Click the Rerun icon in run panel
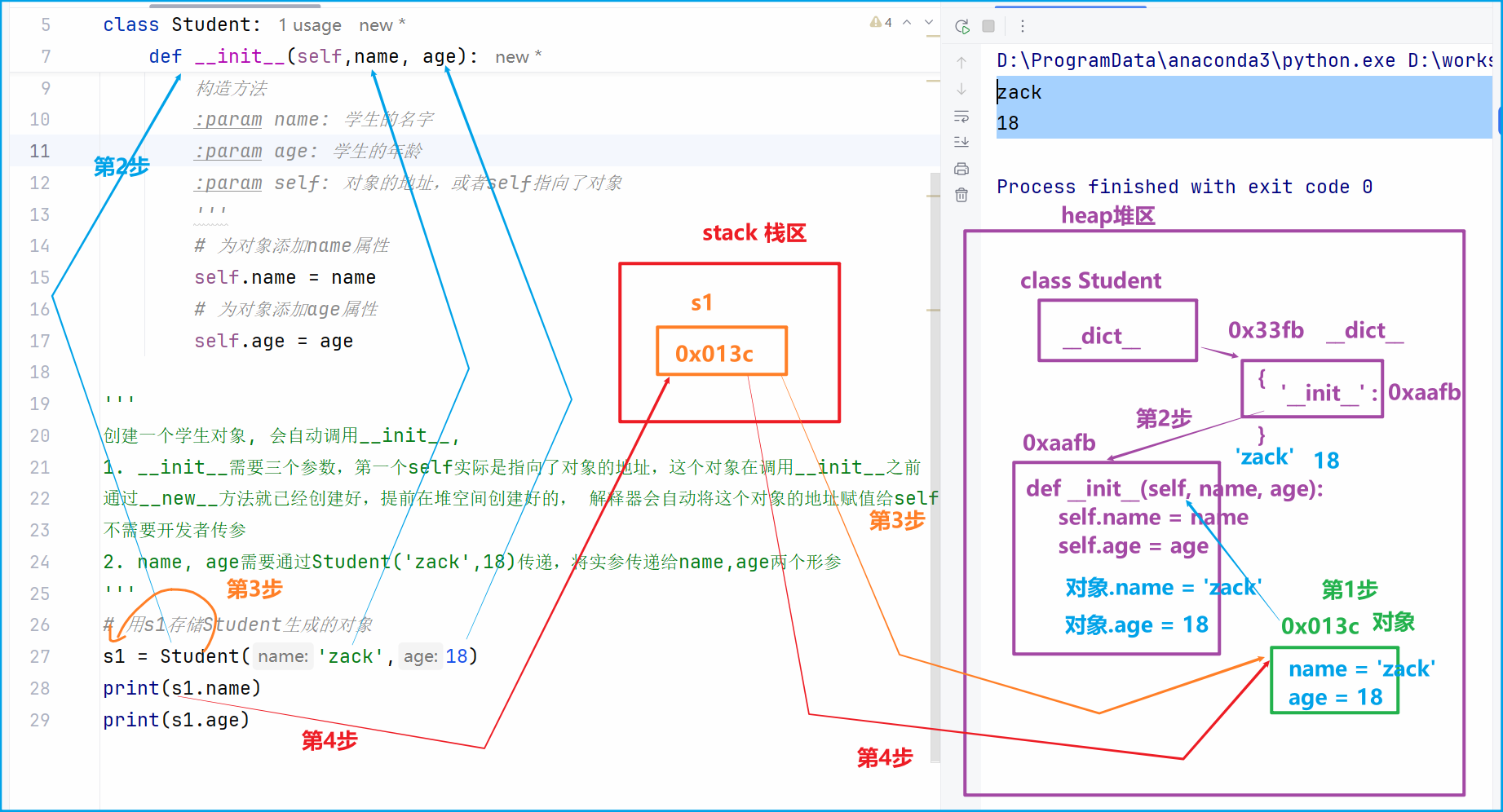Image resolution: width=1503 pixels, height=812 pixels. coord(962,26)
